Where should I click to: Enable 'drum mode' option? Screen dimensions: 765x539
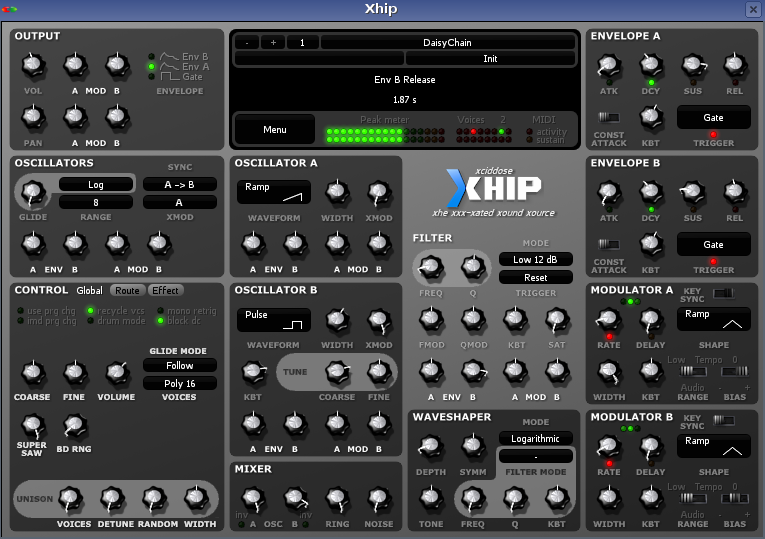pos(117,321)
